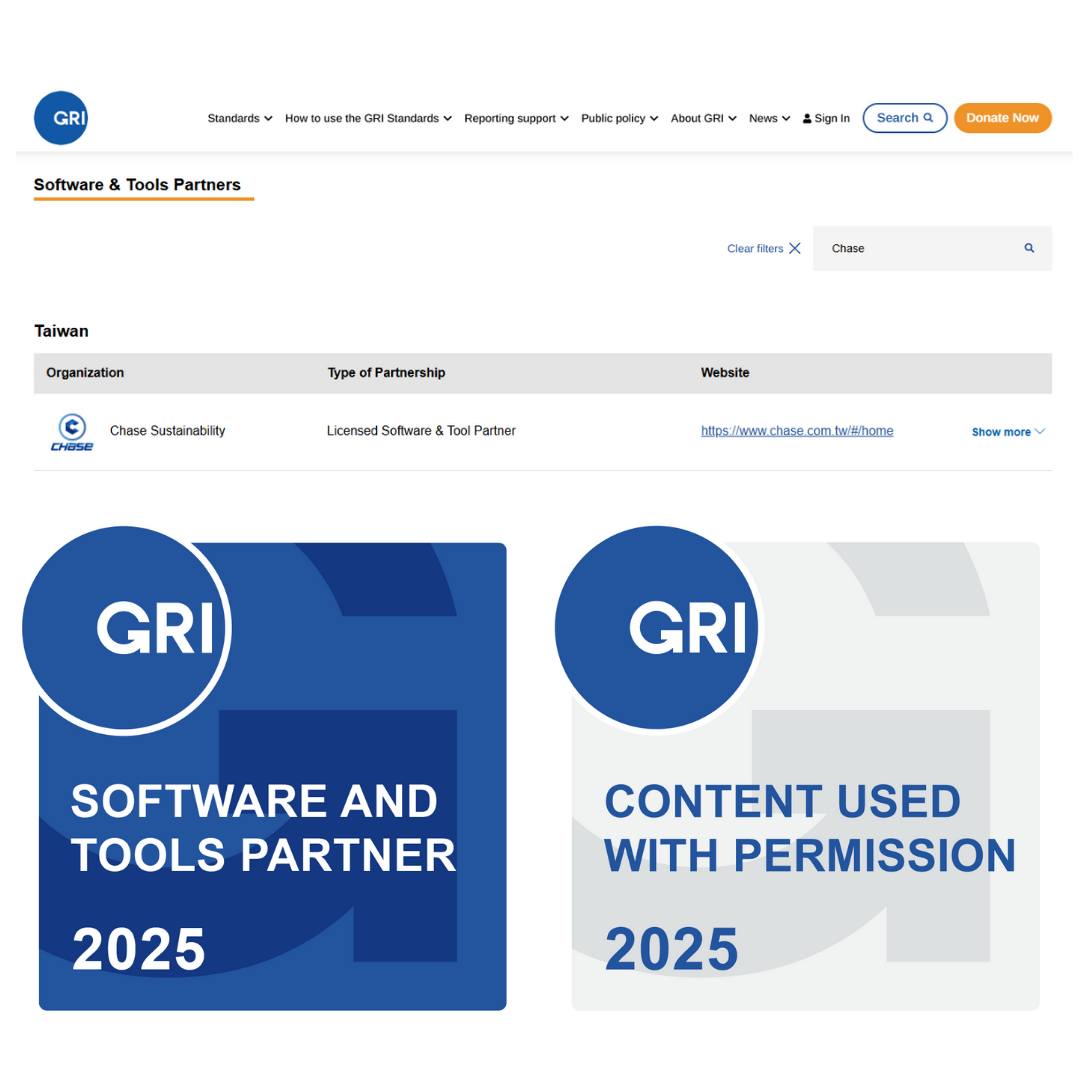The width and height of the screenshot is (1080, 1080).
Task: Click the Software and Tools Partner 2025 badge
Action: 265,769
